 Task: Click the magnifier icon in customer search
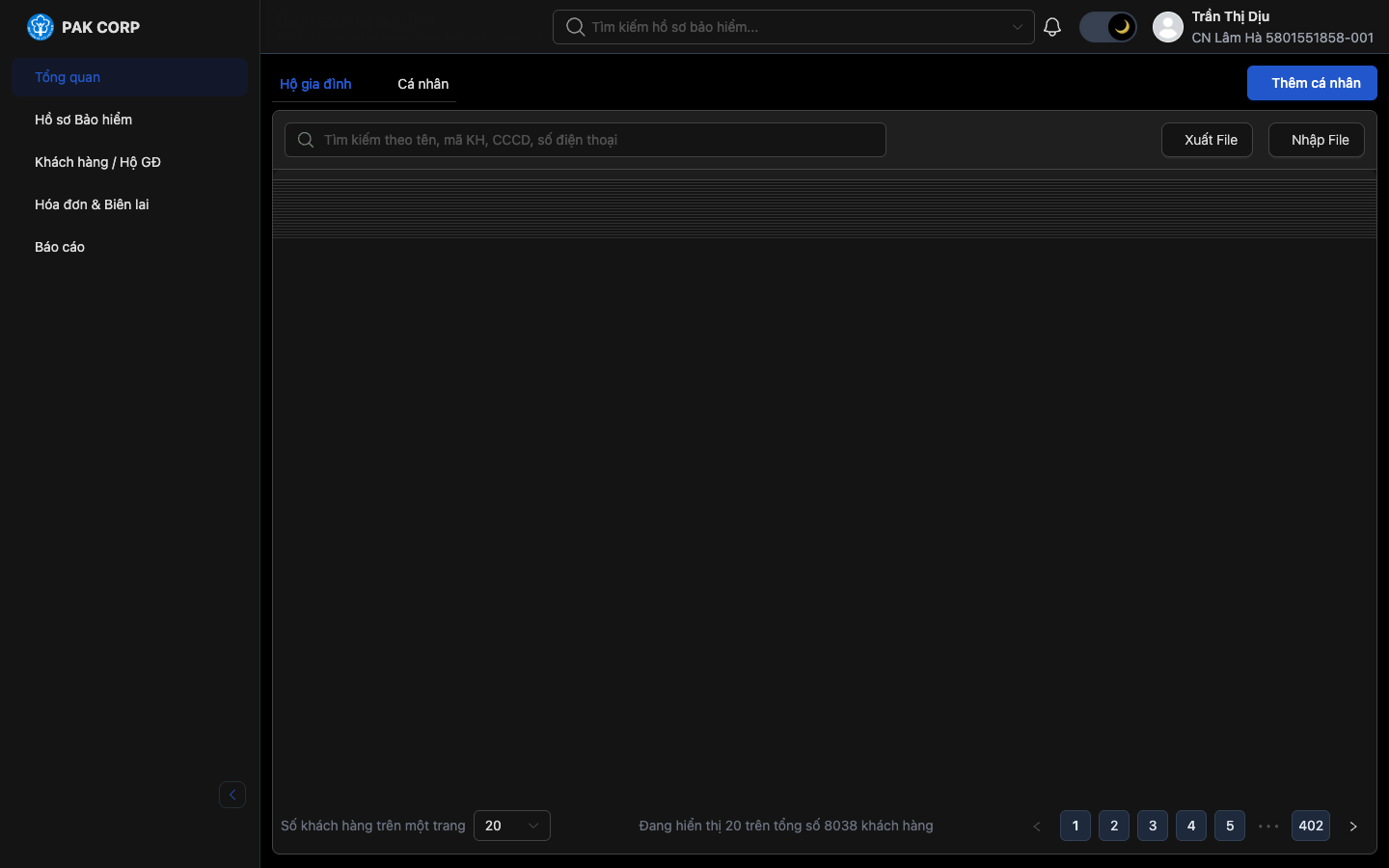click(x=306, y=140)
